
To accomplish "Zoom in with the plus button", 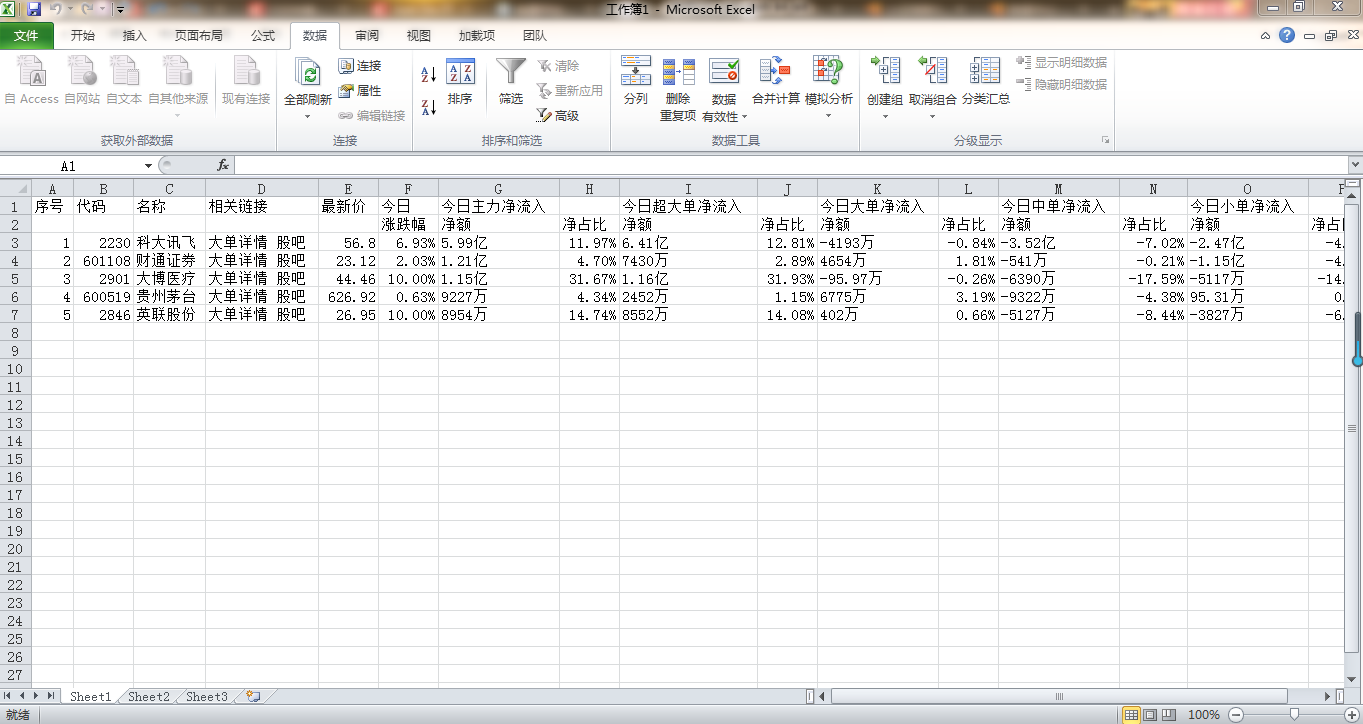I will [x=1350, y=715].
